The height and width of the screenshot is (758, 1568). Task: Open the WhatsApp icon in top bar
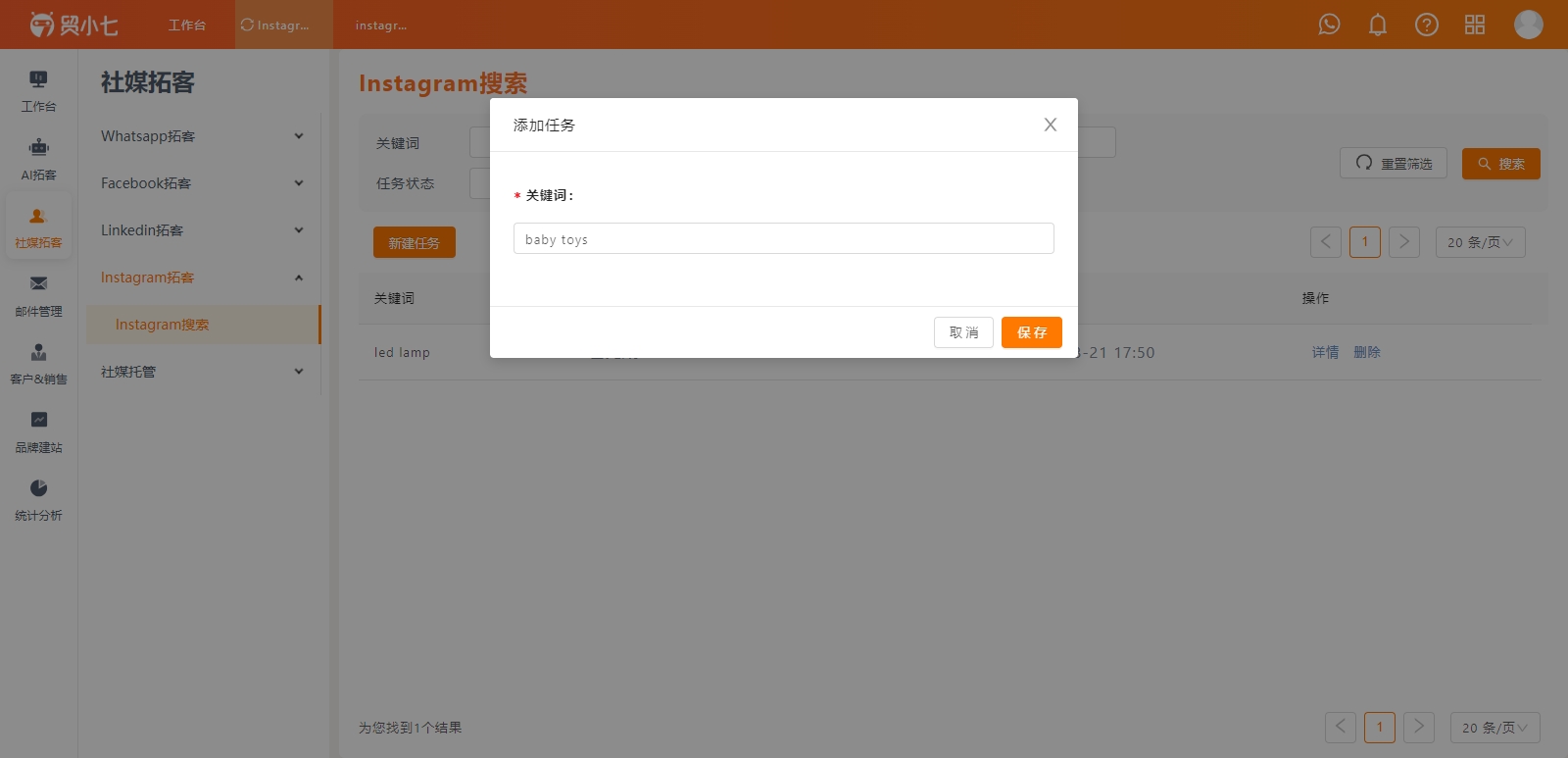point(1329,25)
